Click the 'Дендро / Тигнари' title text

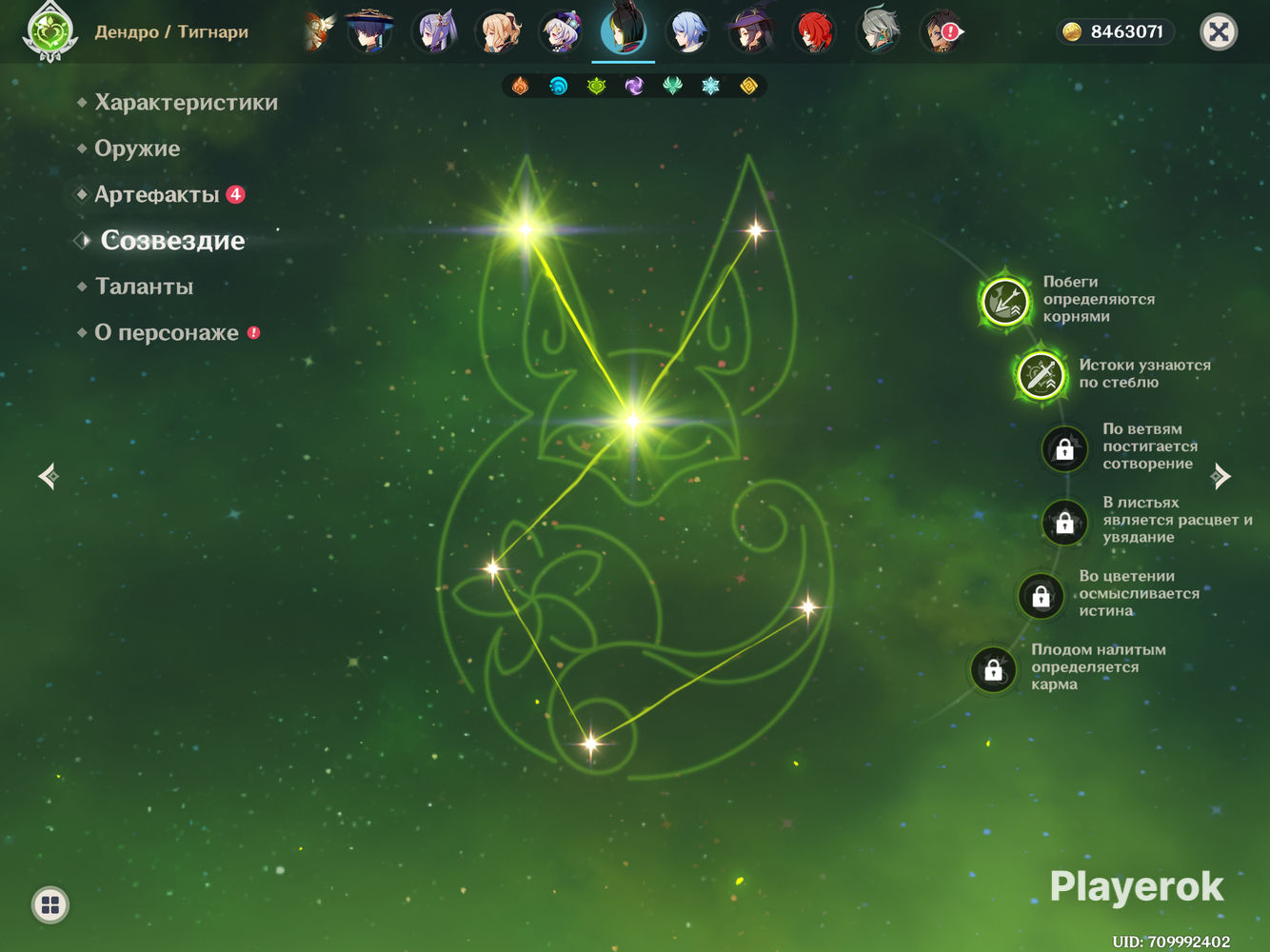pyautogui.click(x=171, y=31)
